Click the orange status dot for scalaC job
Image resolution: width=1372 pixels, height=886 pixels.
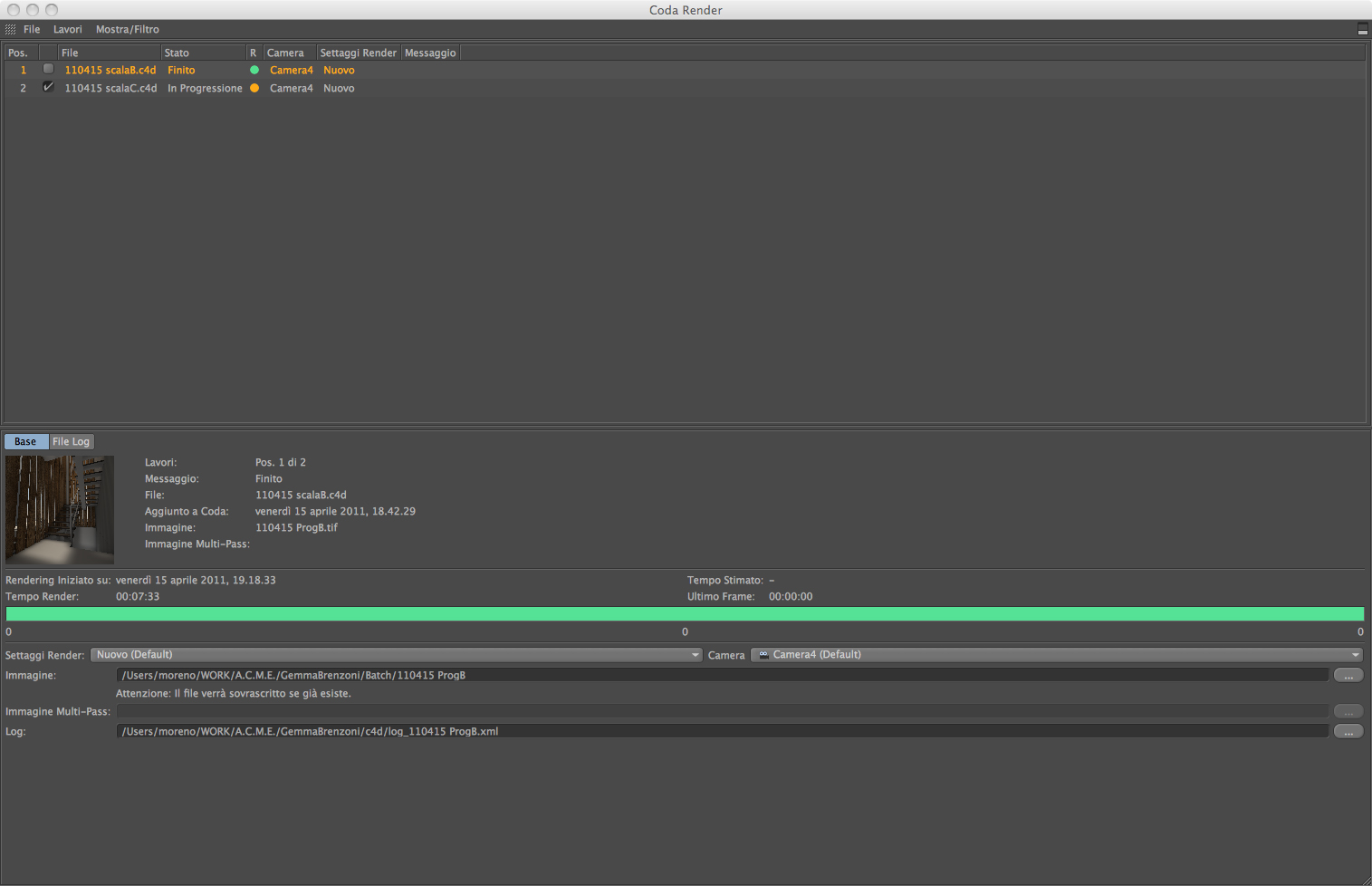coord(254,88)
